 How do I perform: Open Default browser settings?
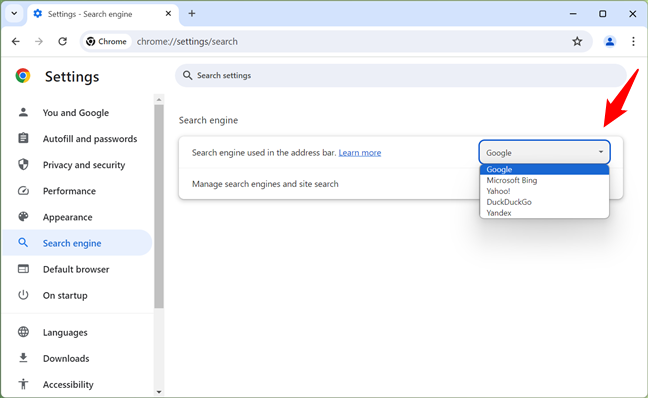77,269
